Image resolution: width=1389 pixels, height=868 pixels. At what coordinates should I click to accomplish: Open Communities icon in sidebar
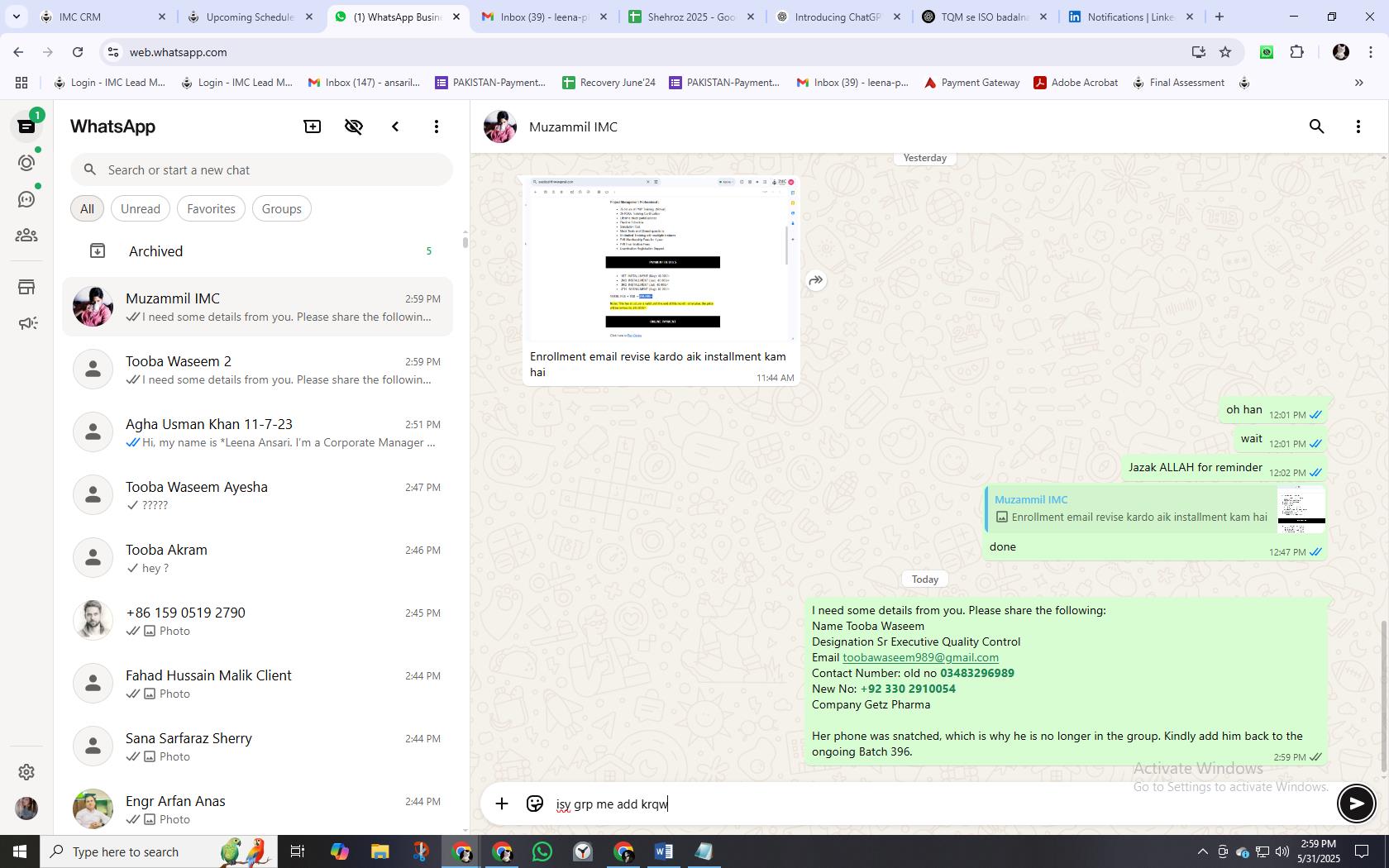(26, 236)
